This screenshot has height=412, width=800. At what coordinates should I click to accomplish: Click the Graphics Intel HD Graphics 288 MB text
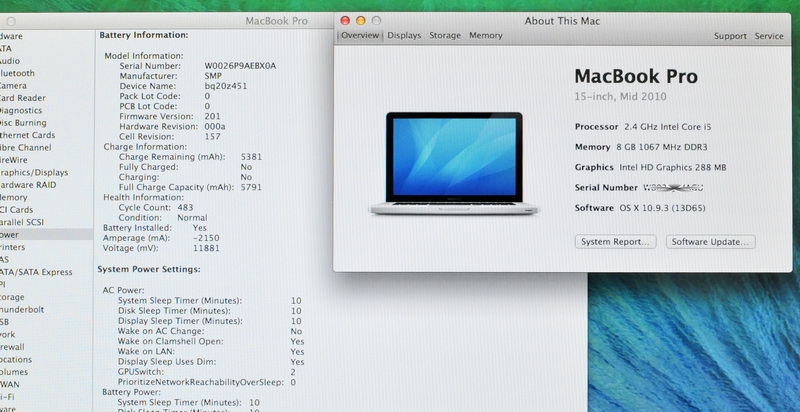pos(651,167)
